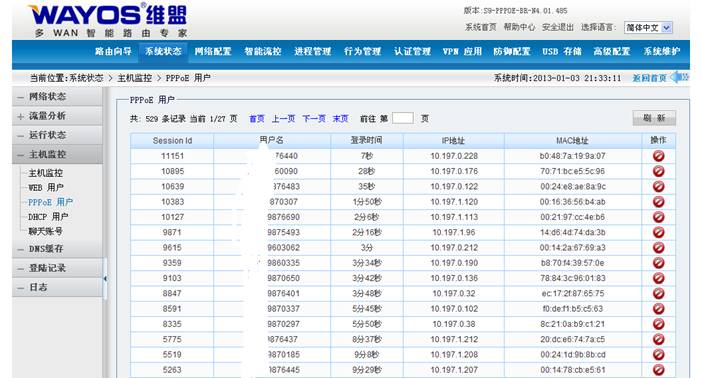Disconnect the user with IP 10.197.0.38
Screen dimensions: 702x378
tap(658, 324)
